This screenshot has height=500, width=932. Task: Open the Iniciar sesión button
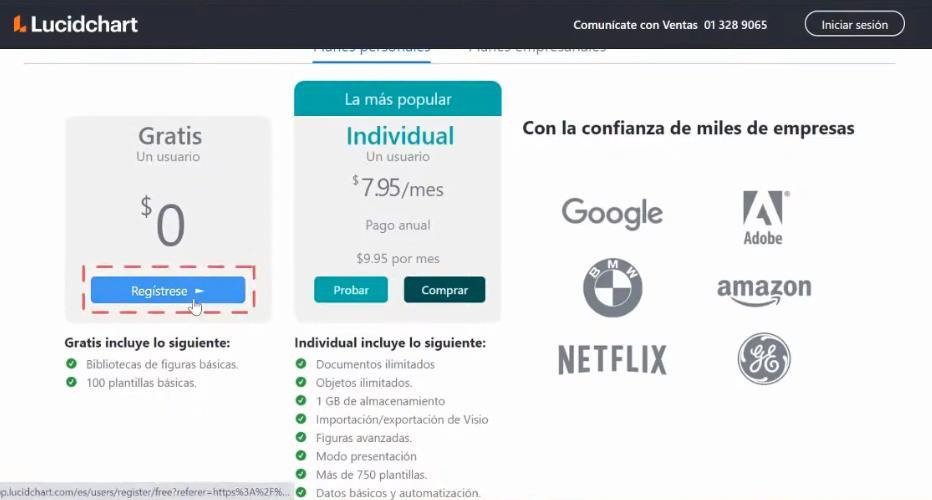pyautogui.click(x=854, y=24)
